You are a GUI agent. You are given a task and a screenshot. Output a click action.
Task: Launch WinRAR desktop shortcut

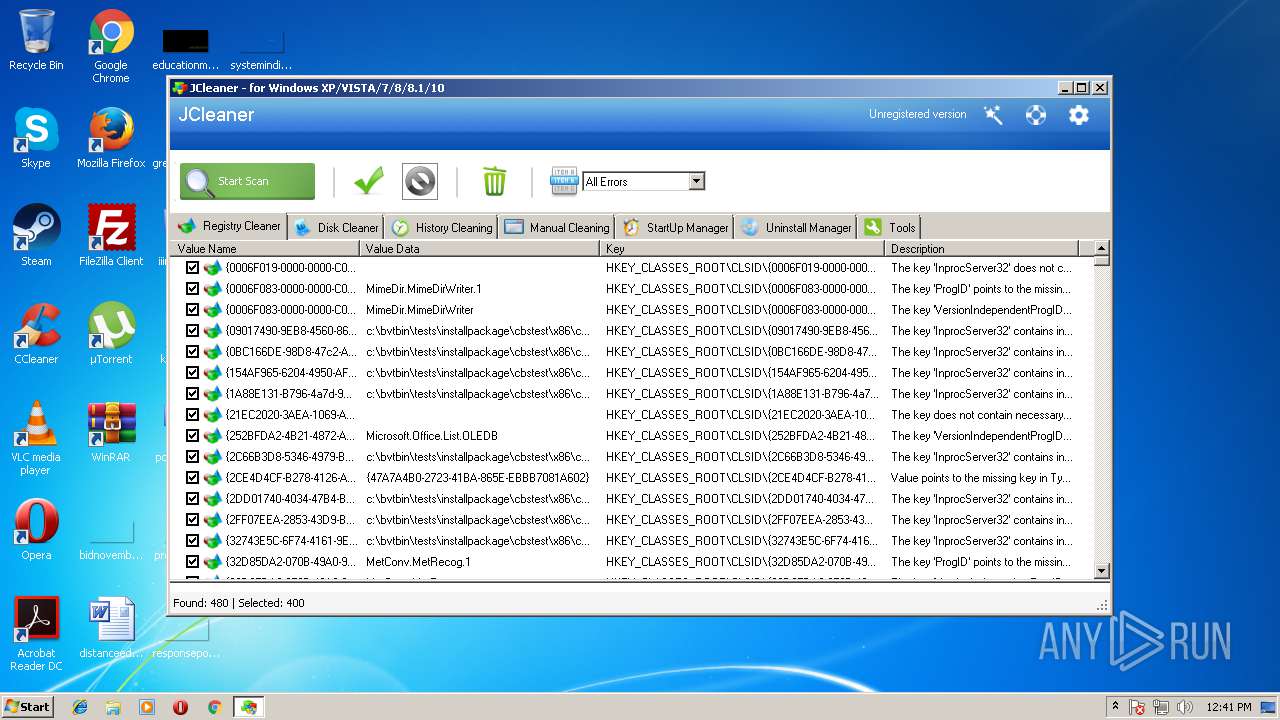click(x=111, y=432)
